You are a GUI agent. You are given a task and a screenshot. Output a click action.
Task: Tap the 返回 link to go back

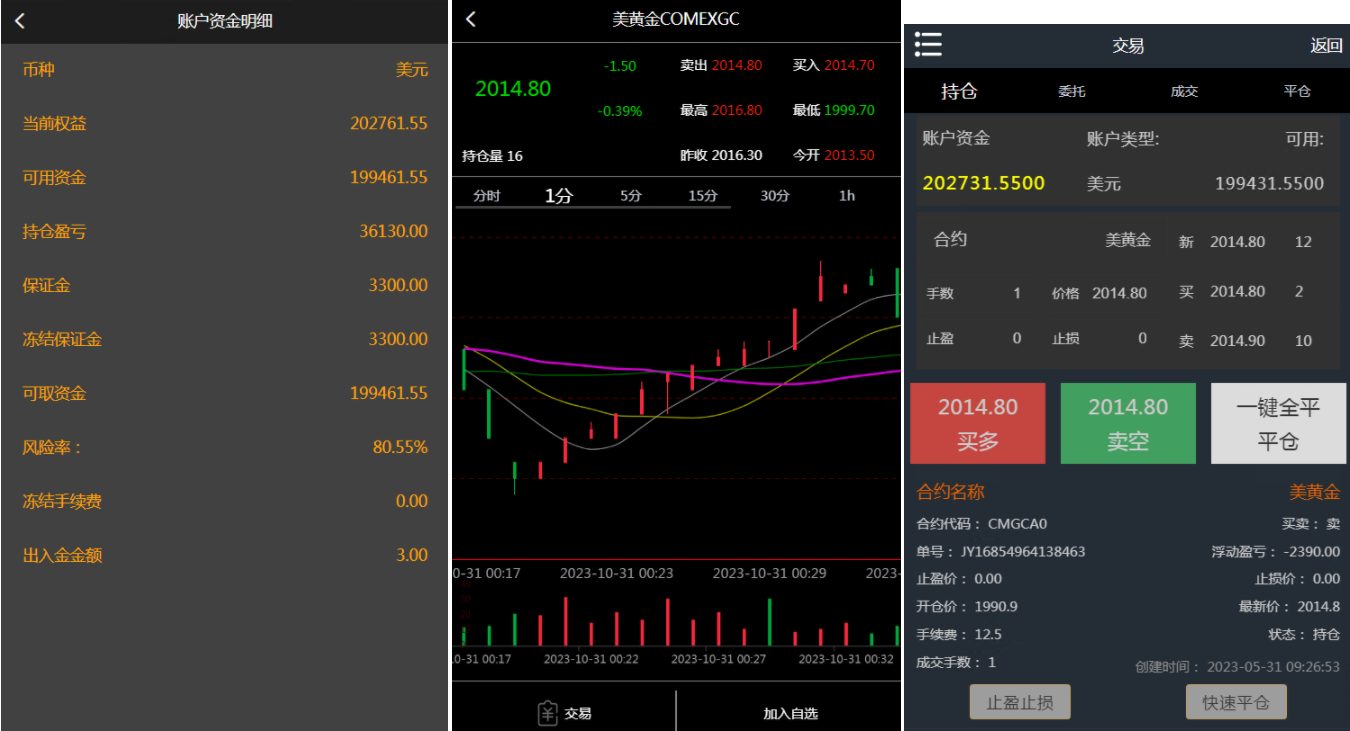point(1325,44)
